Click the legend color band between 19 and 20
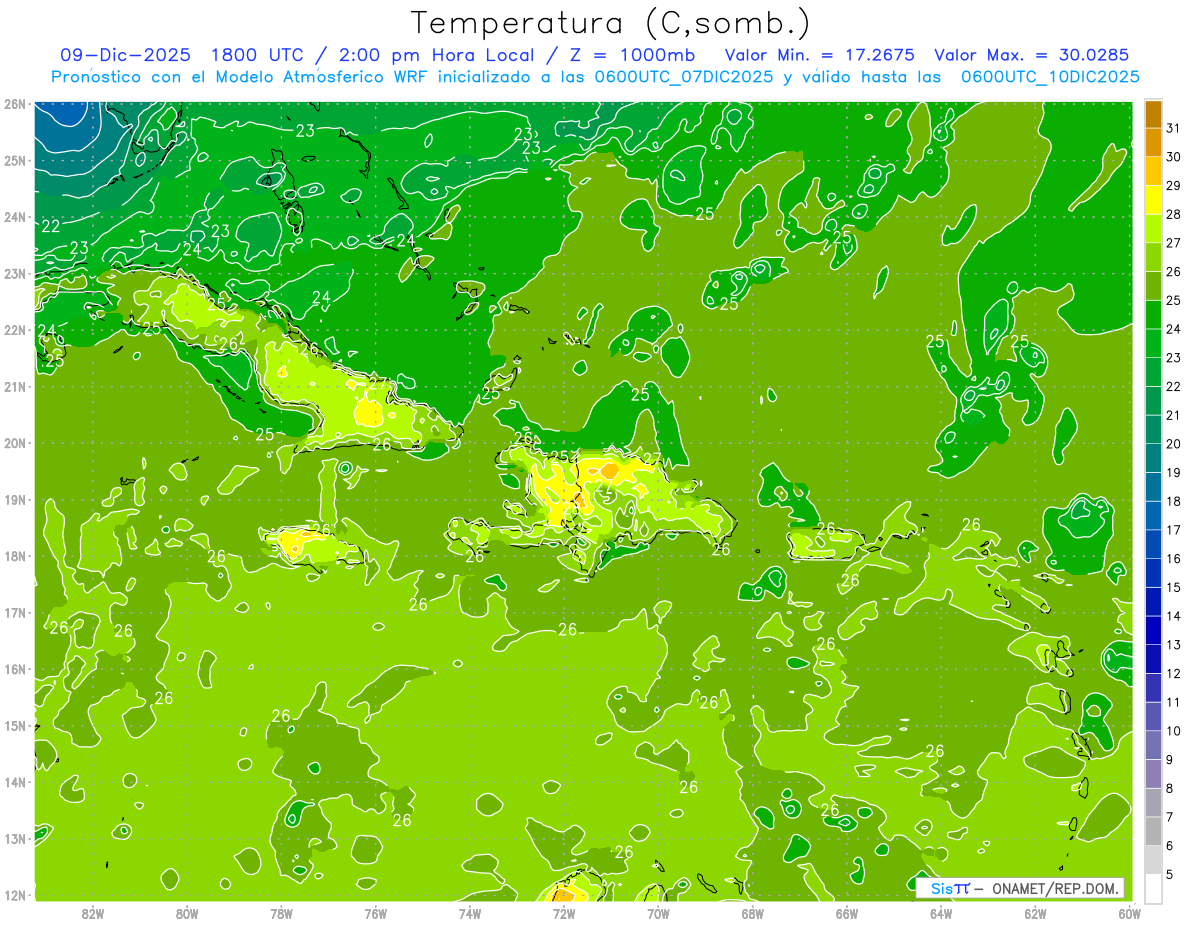The image size is (1200, 927). [x=1153, y=459]
